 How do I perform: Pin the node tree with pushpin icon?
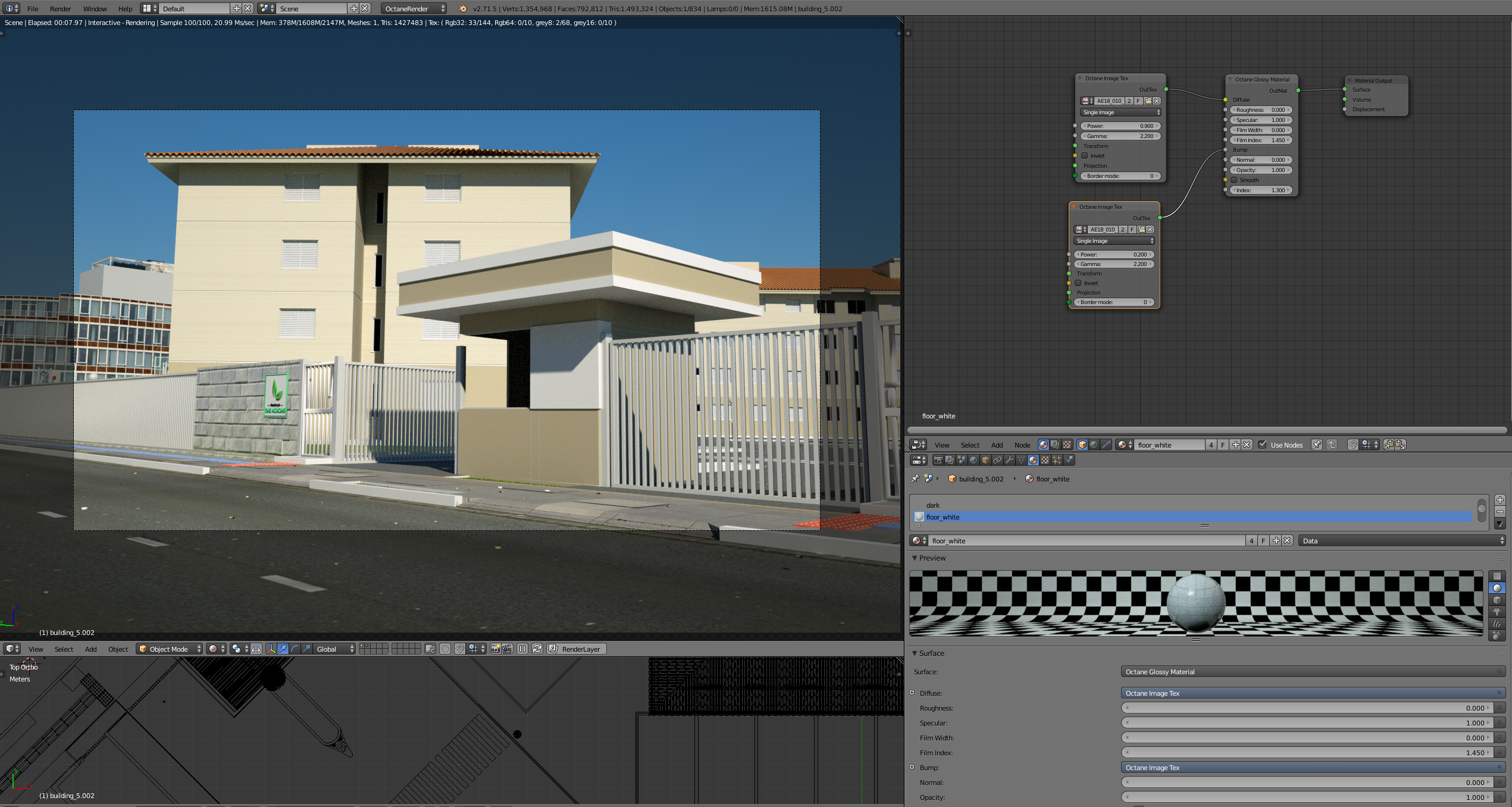[x=1317, y=445]
